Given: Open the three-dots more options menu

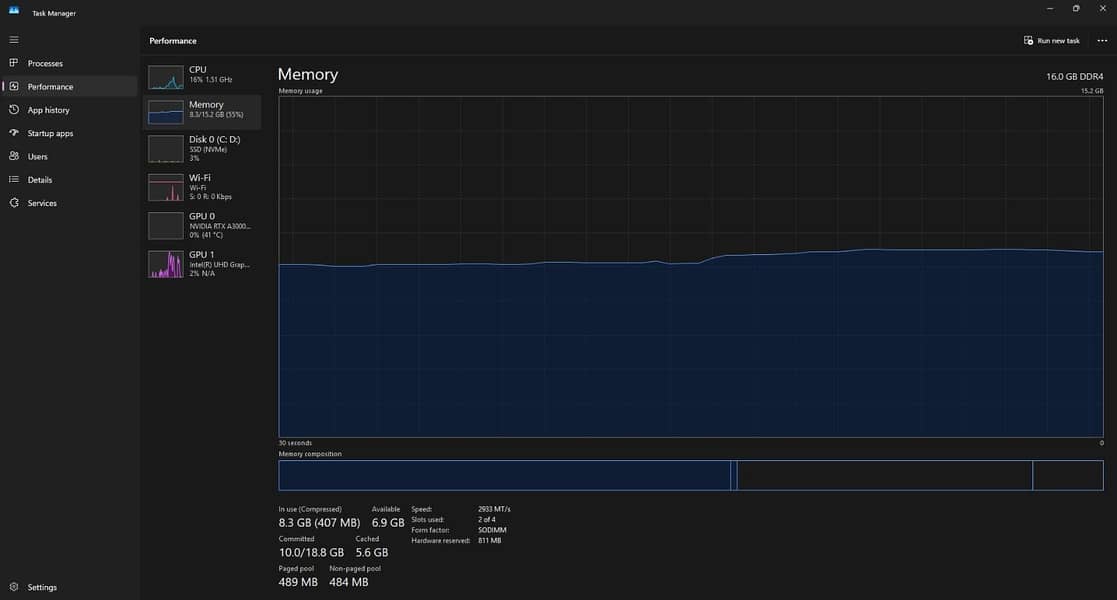Looking at the screenshot, I should coord(1102,41).
